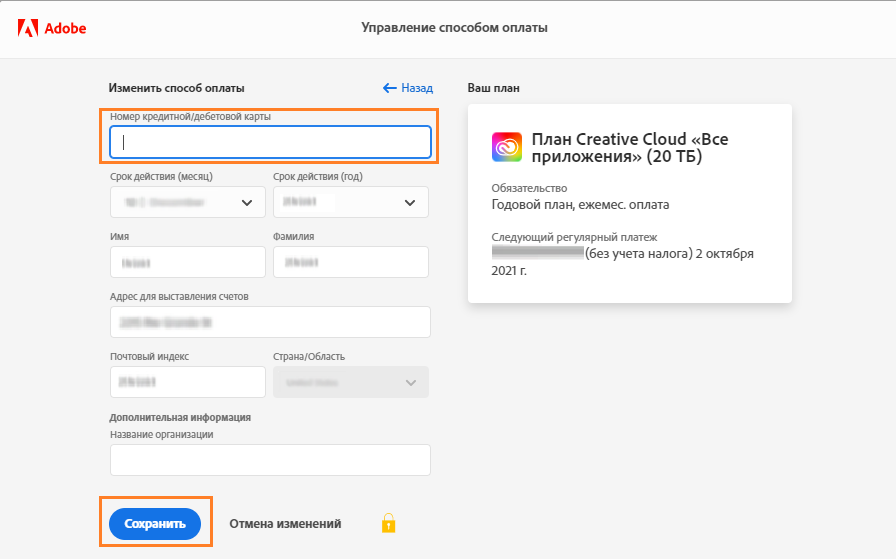The width and height of the screenshot is (896, 559).
Task: Click the Adobe logo icon
Action: [x=27, y=28]
